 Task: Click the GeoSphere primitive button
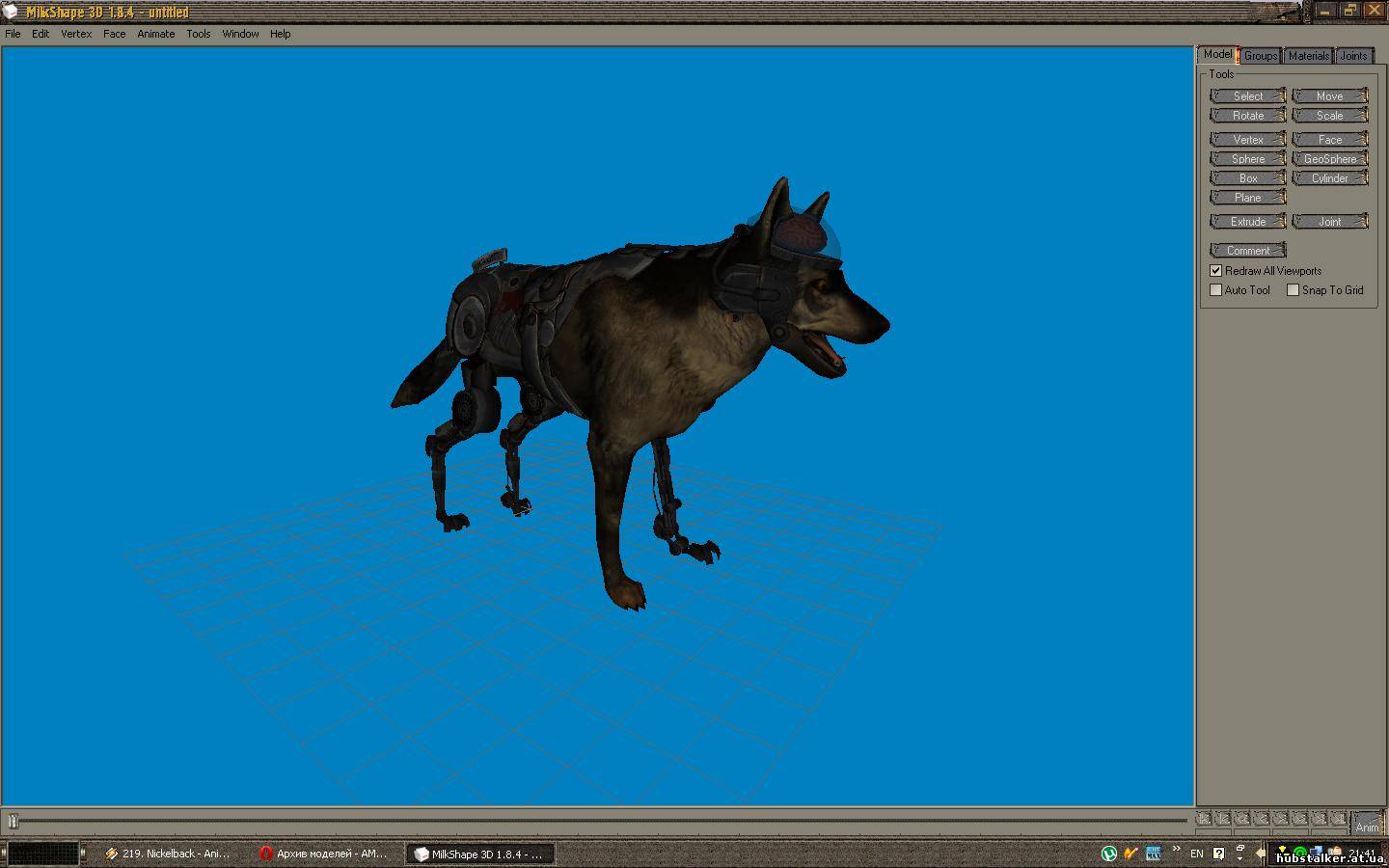point(1330,158)
